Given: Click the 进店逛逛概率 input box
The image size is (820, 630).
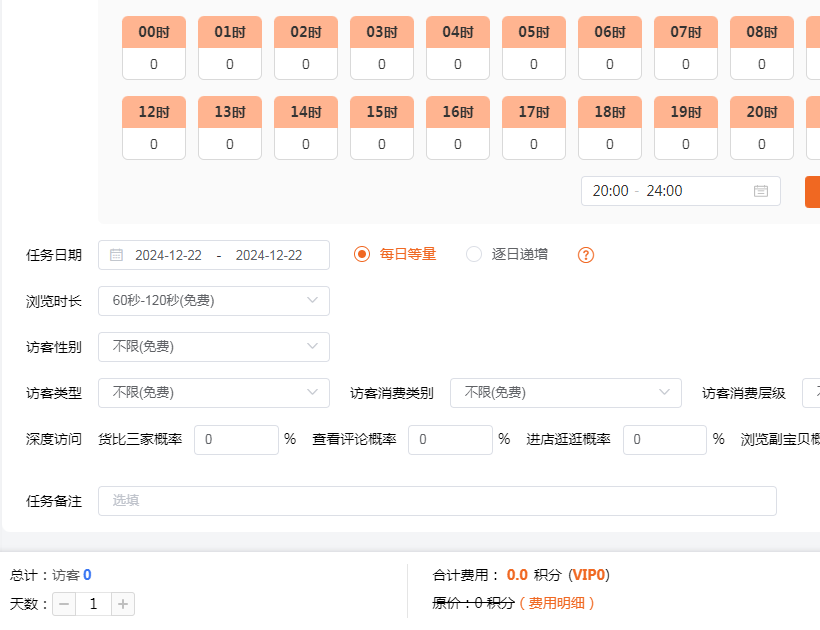Looking at the screenshot, I should 664,439.
